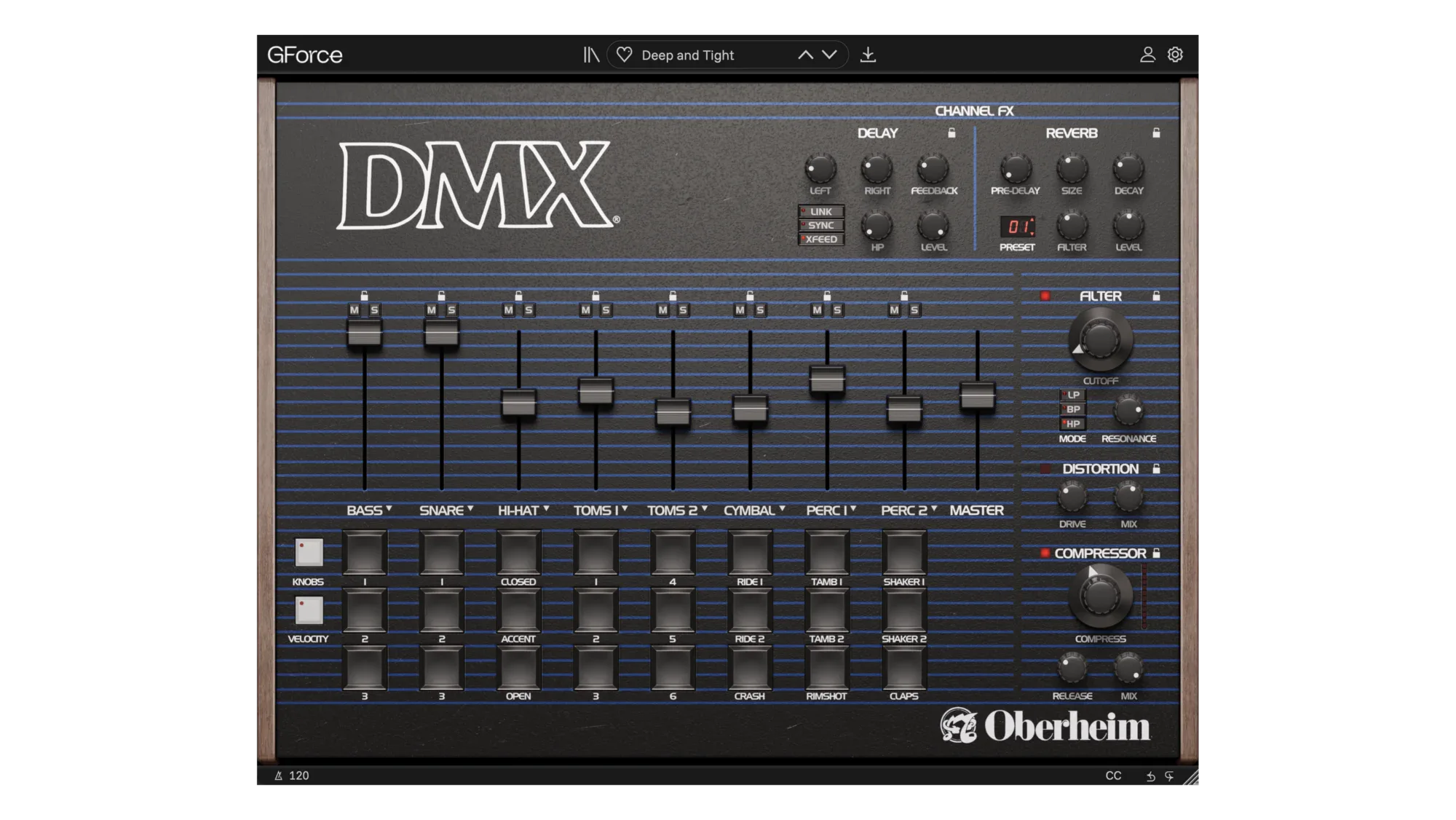Trigger the CLAPS drum pad
The image size is (1456, 820).
(904, 669)
